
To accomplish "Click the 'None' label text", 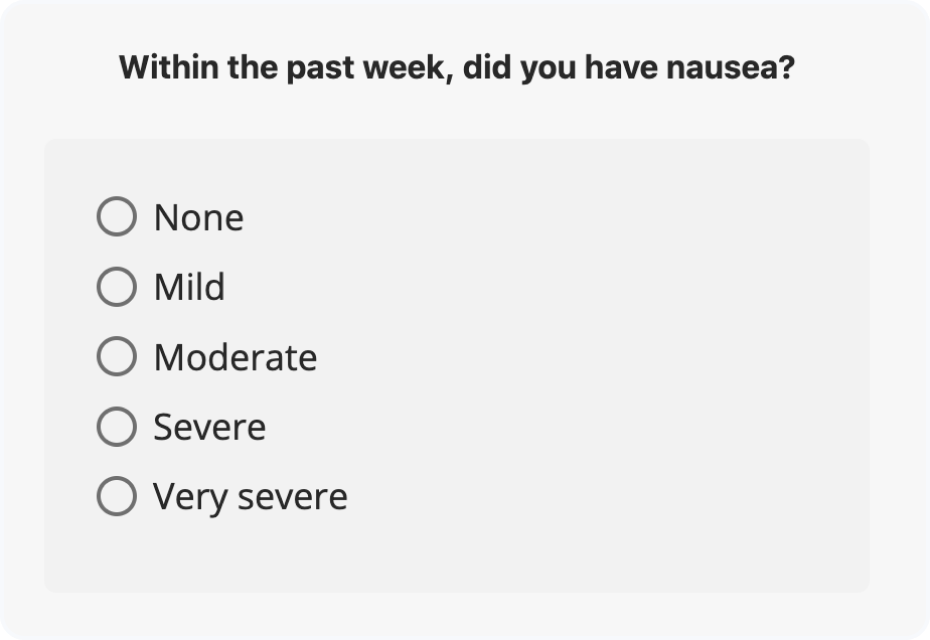I will click(x=199, y=218).
